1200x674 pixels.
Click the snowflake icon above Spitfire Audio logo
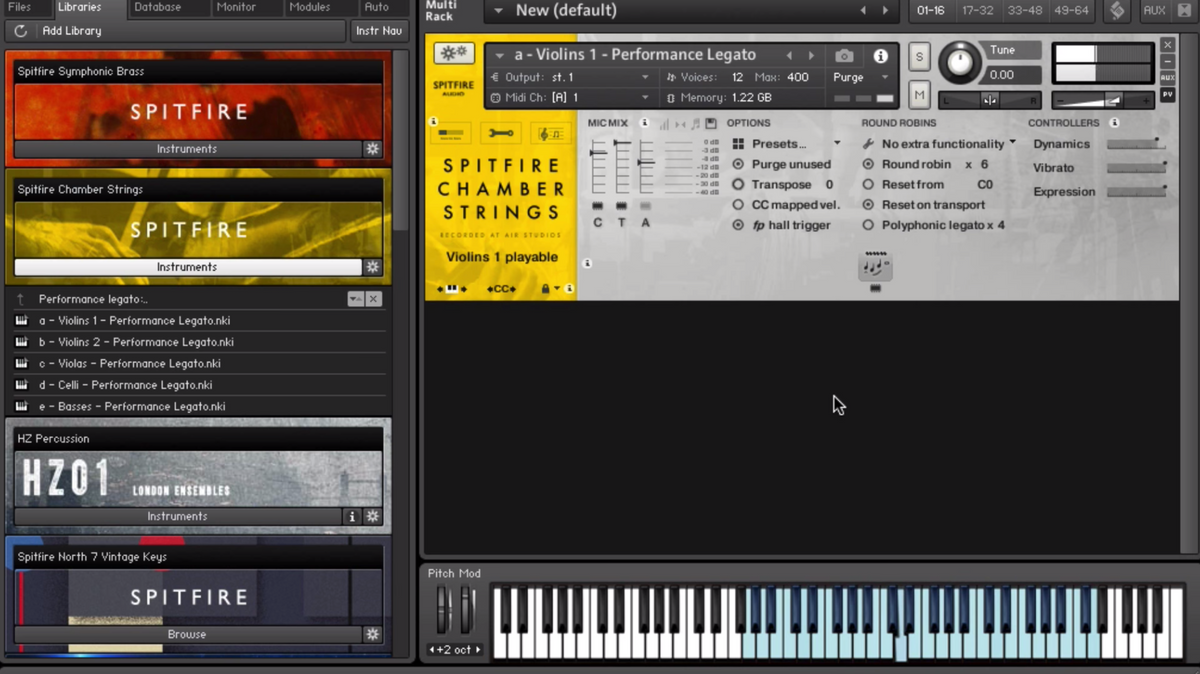tap(453, 54)
